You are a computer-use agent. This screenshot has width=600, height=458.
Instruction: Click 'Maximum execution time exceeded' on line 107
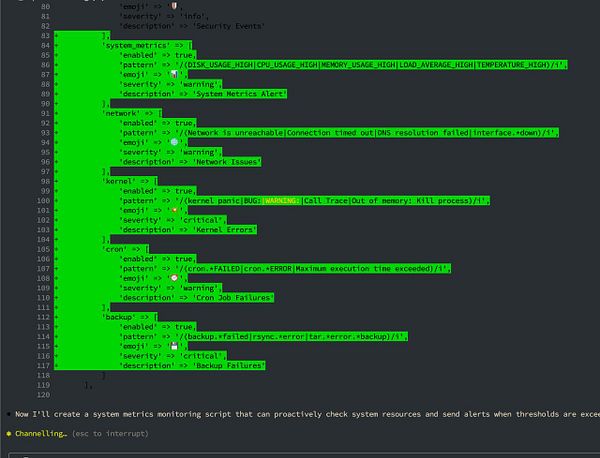point(364,269)
